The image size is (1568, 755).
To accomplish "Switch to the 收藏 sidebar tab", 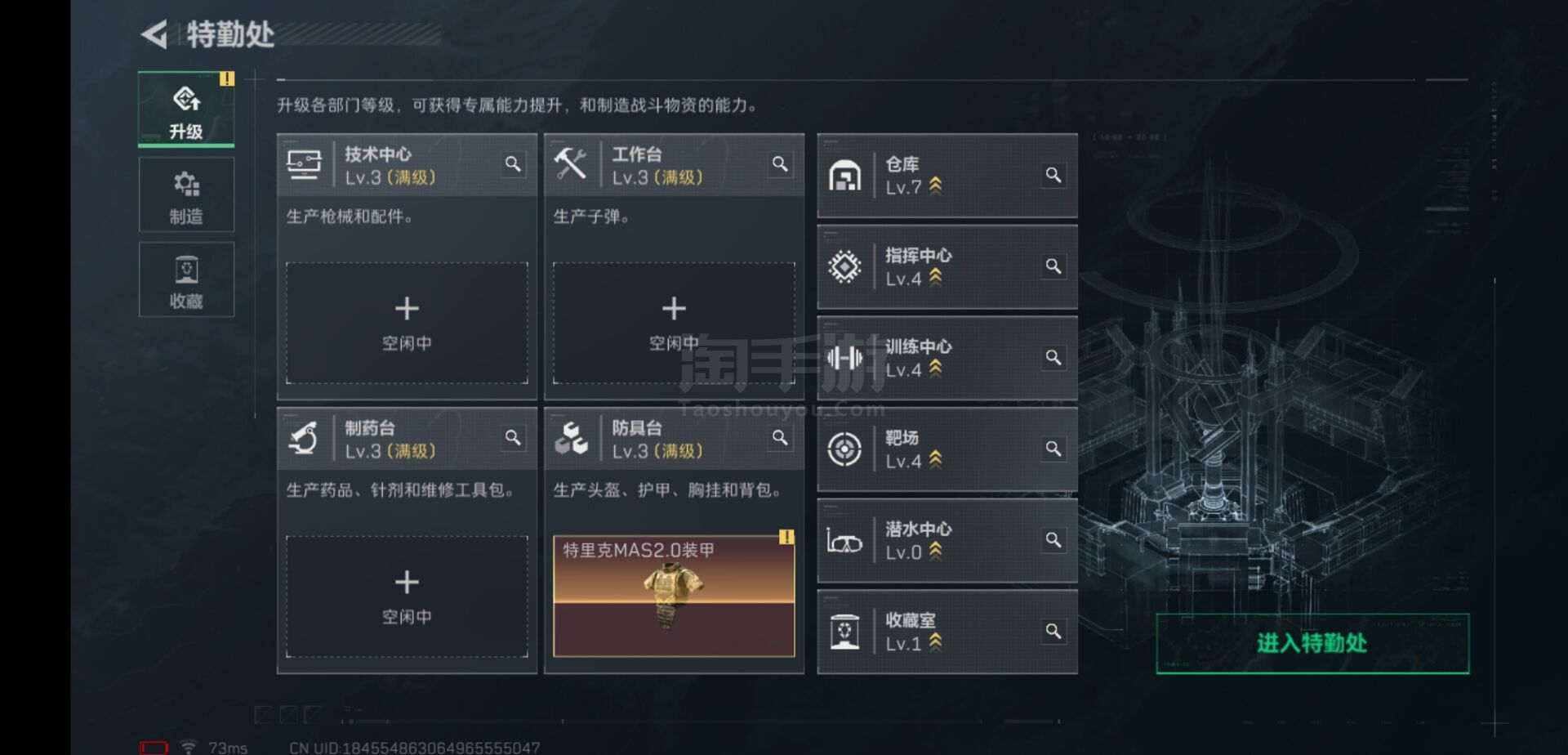I will [x=186, y=279].
